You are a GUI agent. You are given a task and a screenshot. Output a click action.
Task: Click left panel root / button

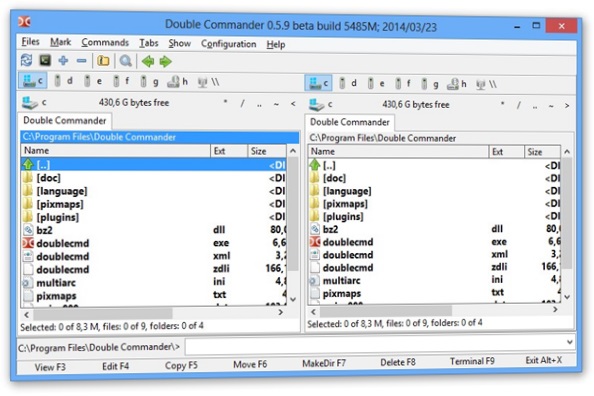pyautogui.click(x=242, y=103)
